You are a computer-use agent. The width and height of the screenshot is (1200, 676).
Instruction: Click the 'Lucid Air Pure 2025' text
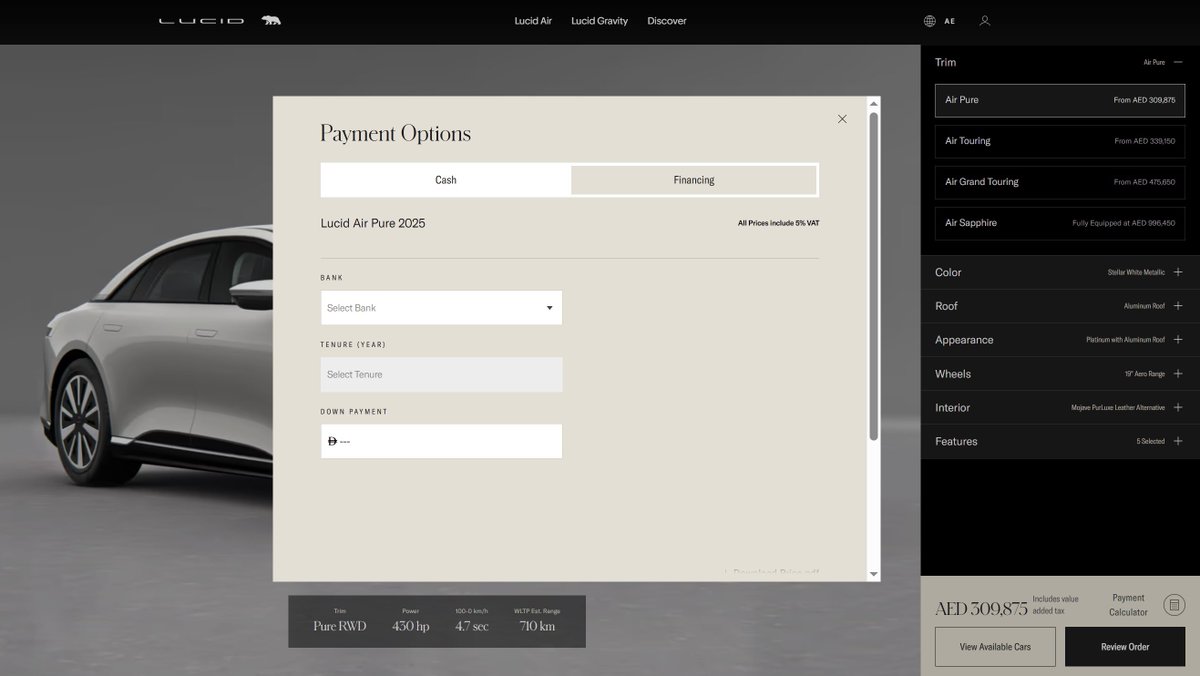373,223
